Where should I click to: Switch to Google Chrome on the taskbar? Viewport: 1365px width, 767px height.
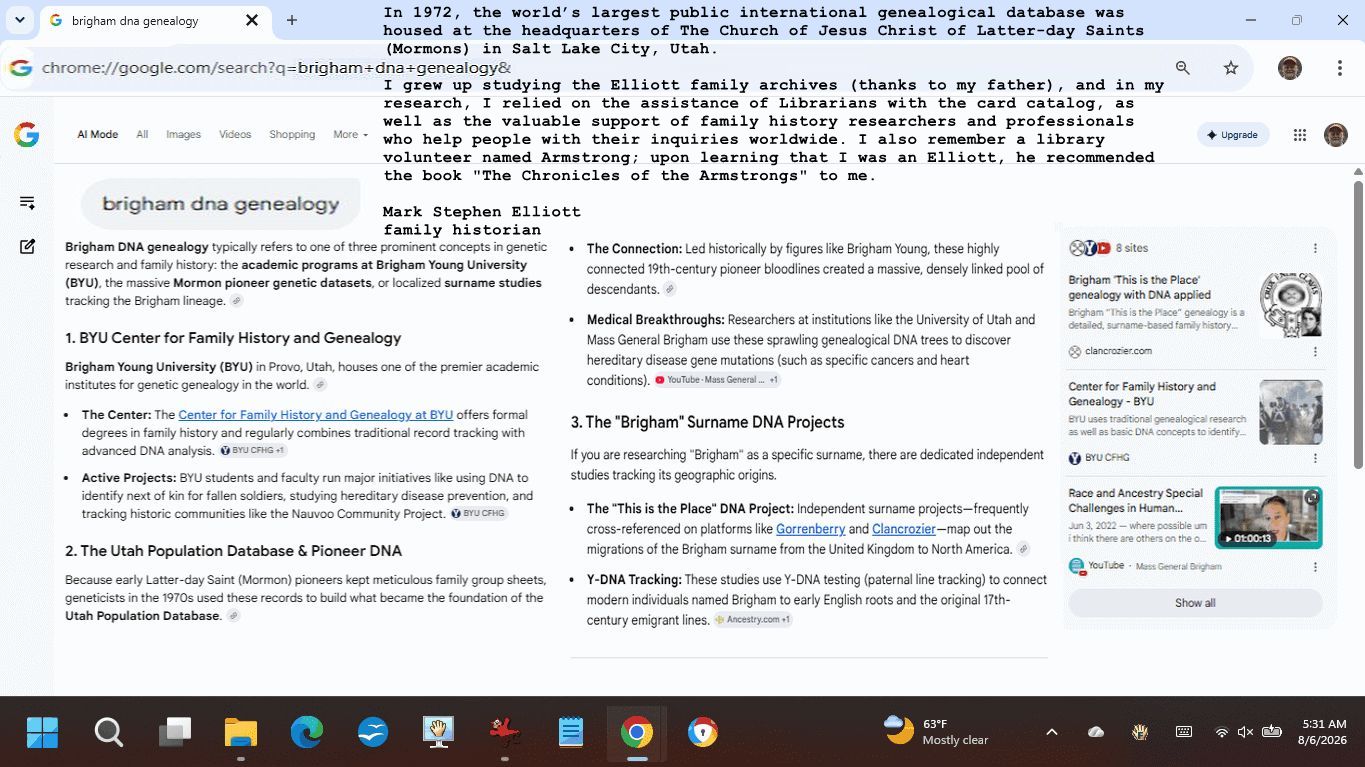click(x=637, y=733)
